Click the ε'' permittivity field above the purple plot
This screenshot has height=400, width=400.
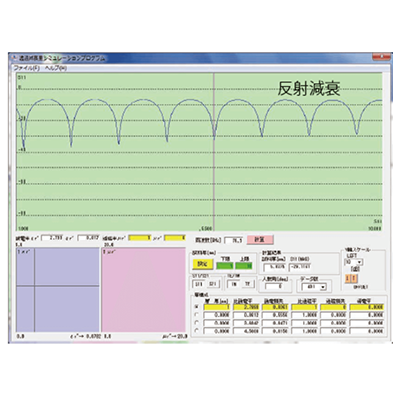pos(88,238)
